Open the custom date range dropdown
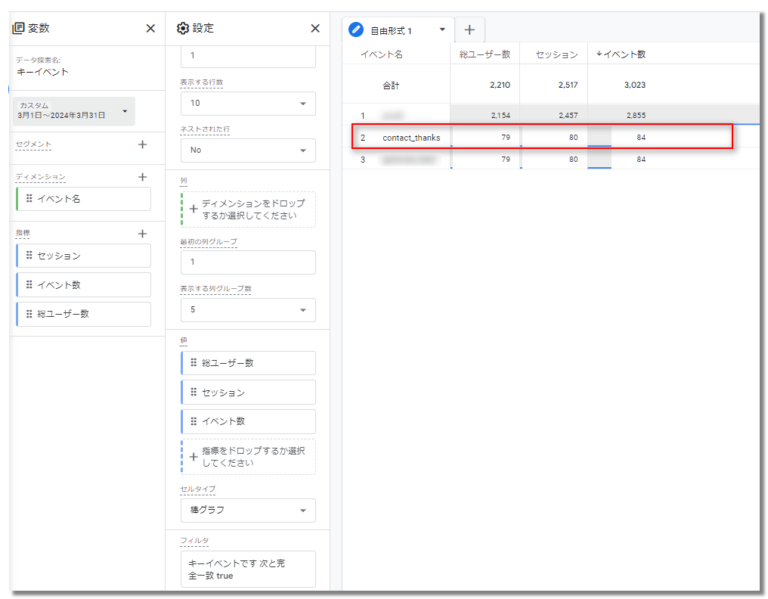768x599 pixels. (74, 110)
